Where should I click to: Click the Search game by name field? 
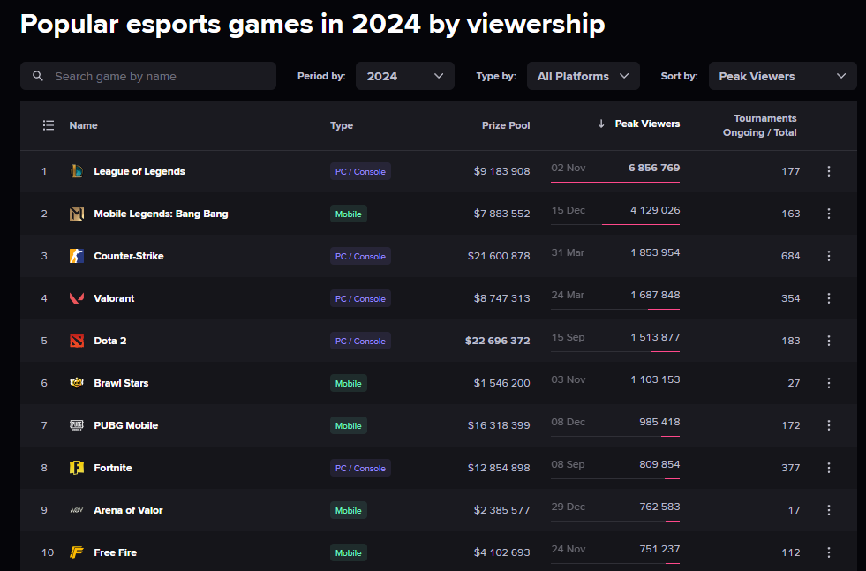[148, 76]
